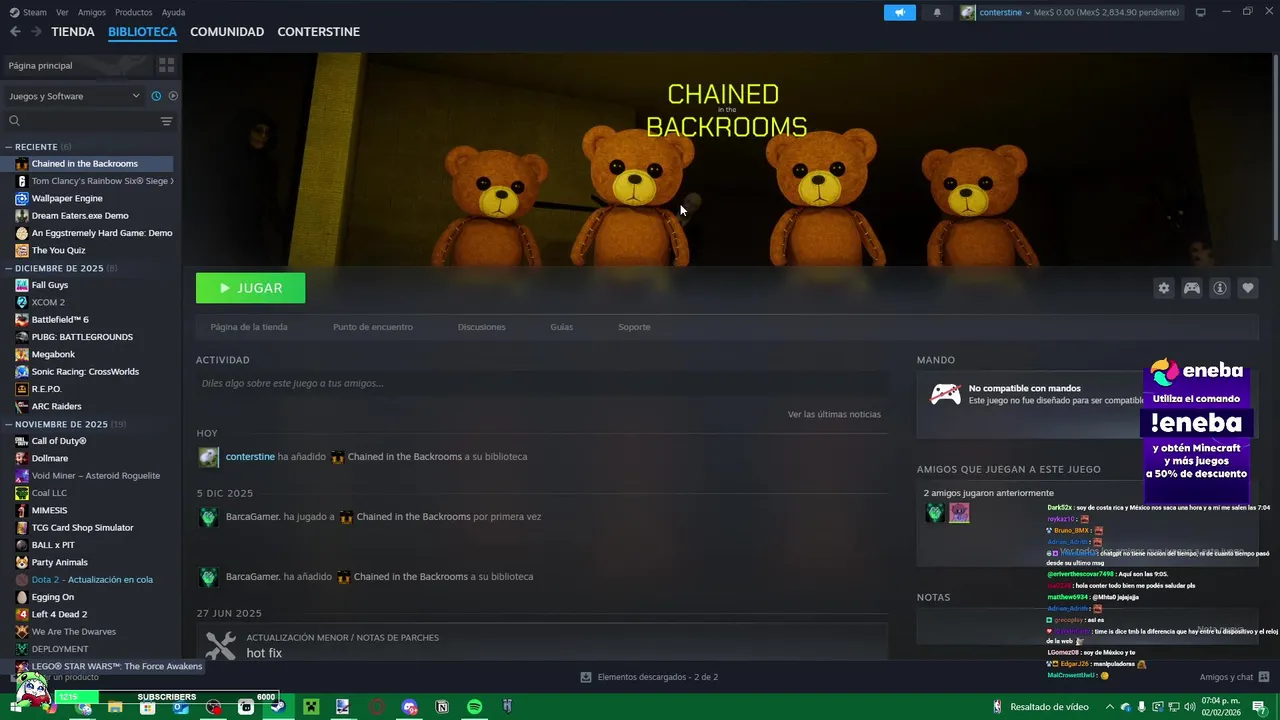Open Página de la tienda link

tap(249, 327)
